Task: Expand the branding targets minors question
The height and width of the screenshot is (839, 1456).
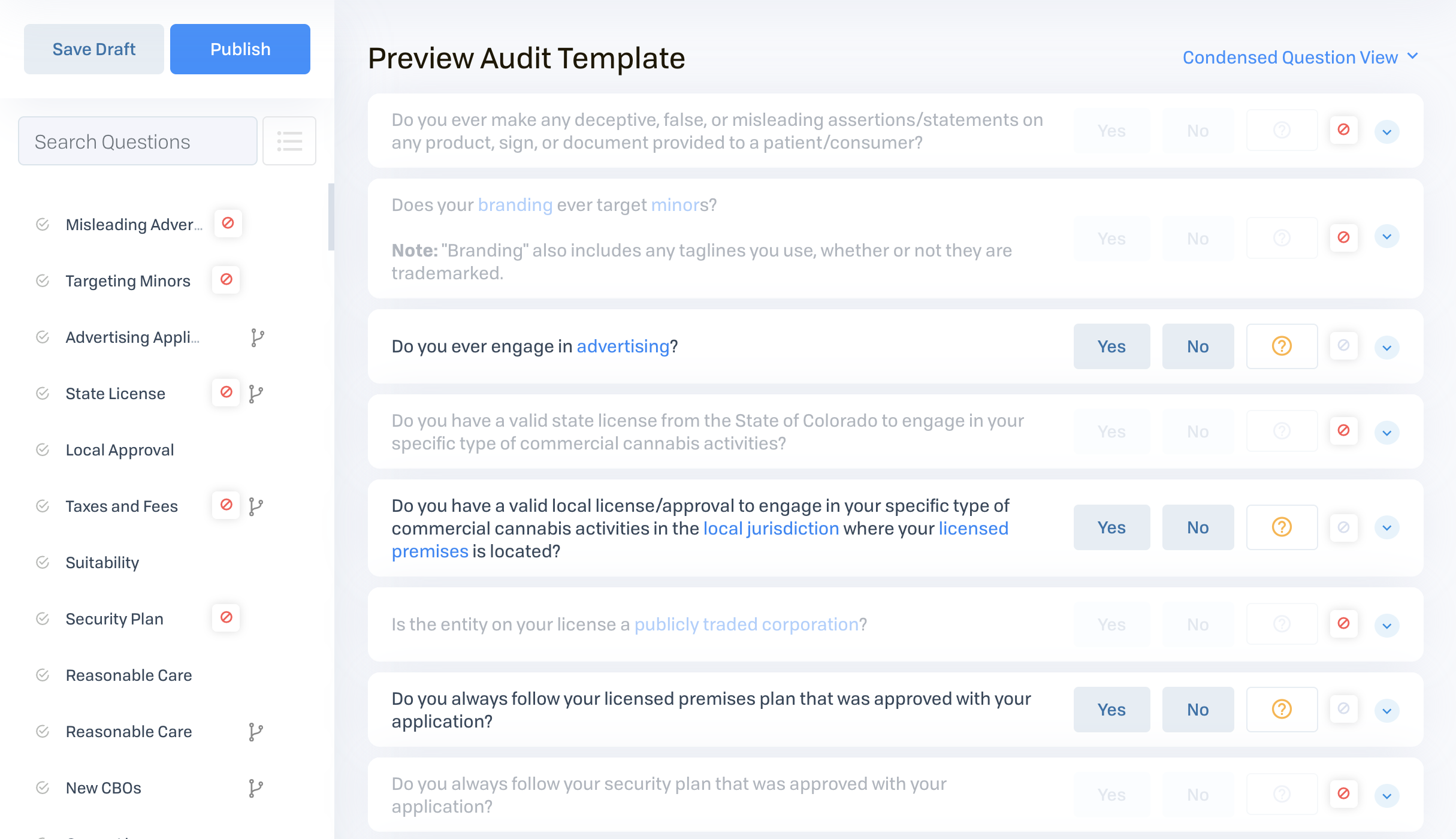Action: (1386, 237)
